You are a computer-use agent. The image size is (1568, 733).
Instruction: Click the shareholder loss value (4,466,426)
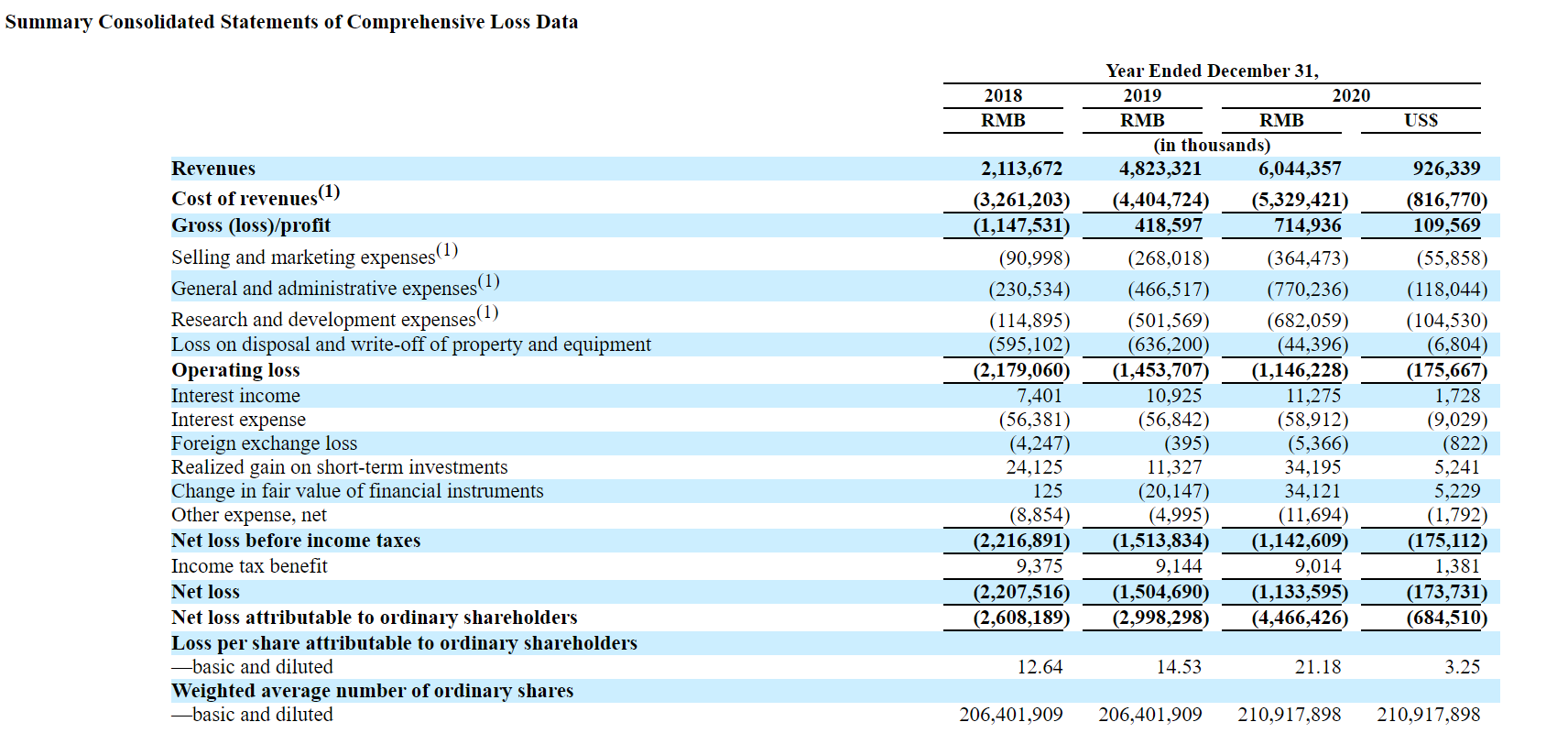pos(1300,618)
